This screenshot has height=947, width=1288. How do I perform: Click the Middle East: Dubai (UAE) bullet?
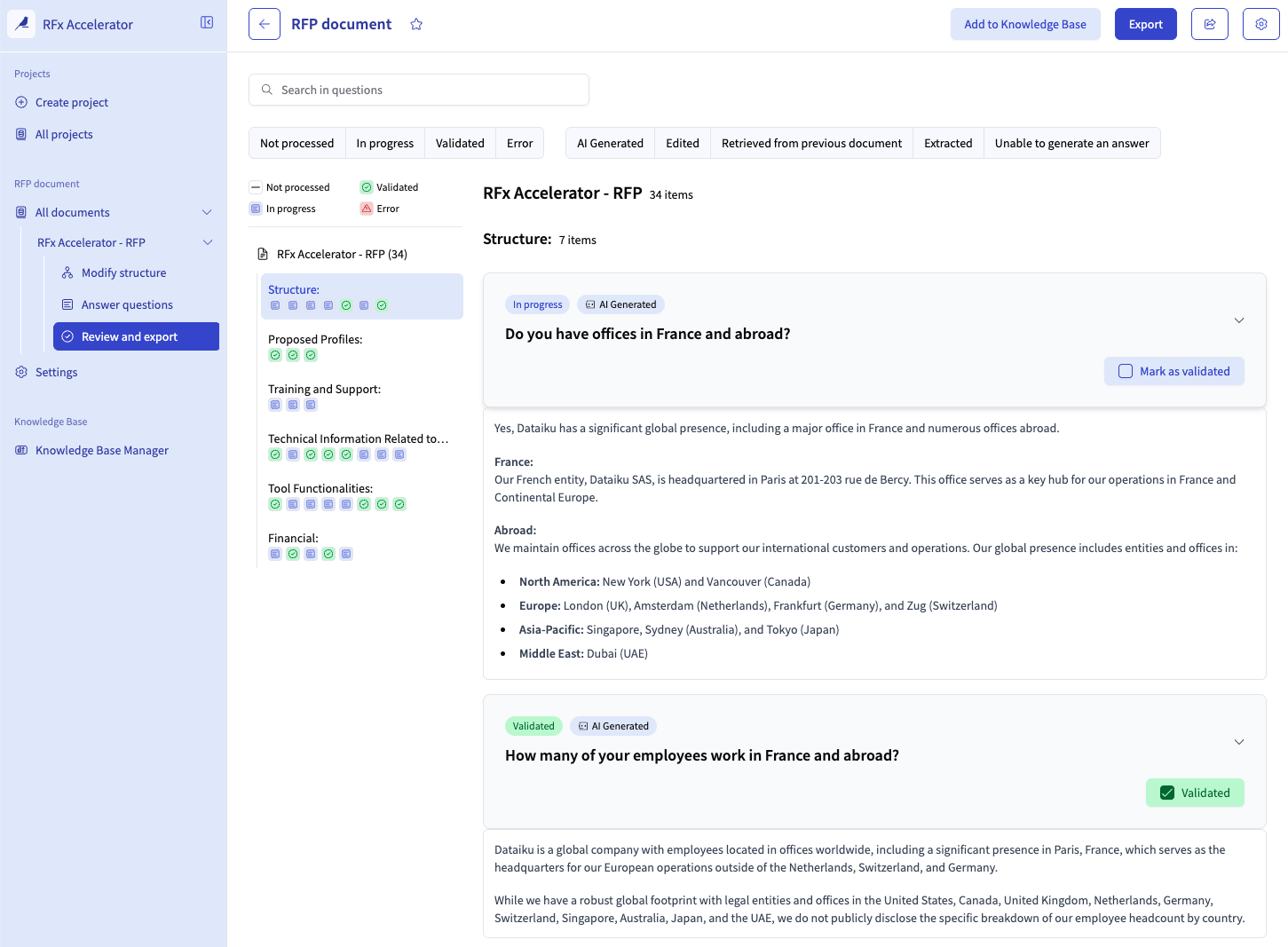(x=583, y=653)
